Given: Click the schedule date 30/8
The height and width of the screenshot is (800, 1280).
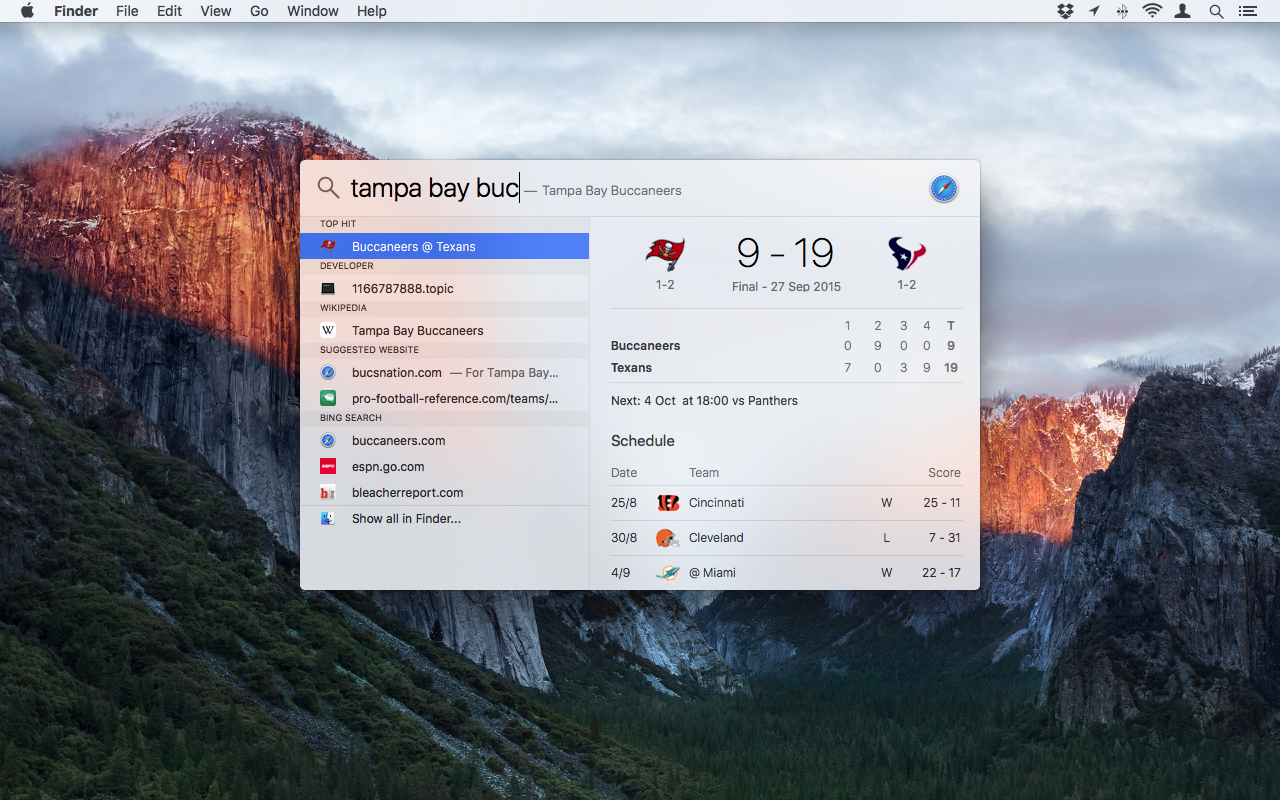Looking at the screenshot, I should click(x=624, y=538).
